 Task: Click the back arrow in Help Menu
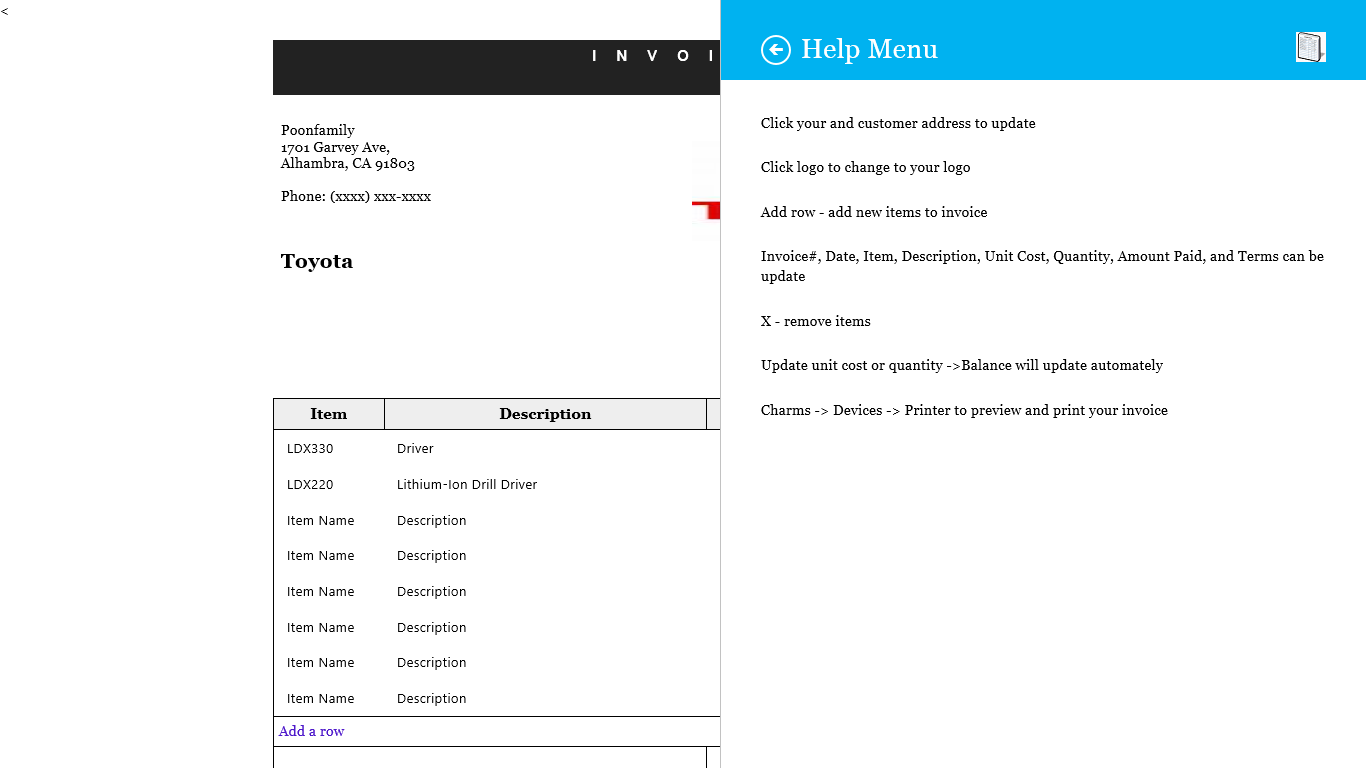pos(776,50)
